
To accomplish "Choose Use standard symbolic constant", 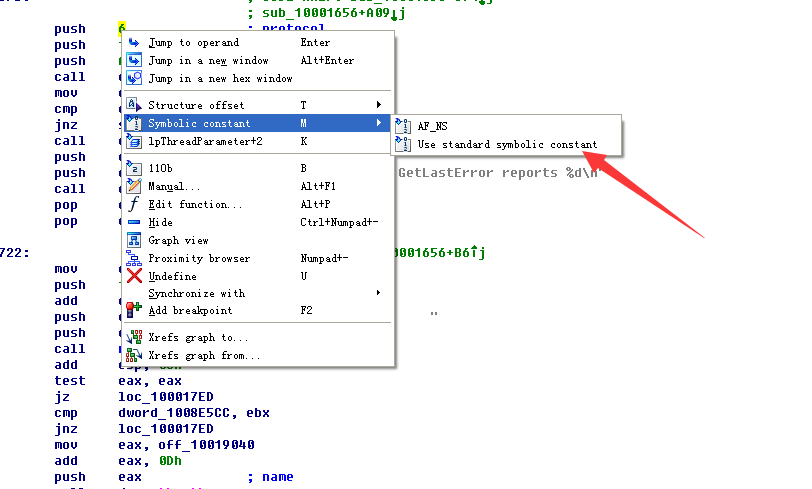I will tap(506, 144).
